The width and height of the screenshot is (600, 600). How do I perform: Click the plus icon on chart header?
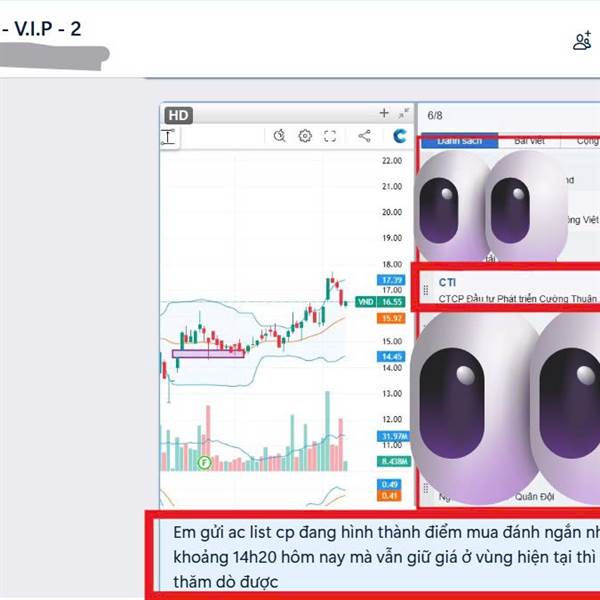tap(384, 113)
